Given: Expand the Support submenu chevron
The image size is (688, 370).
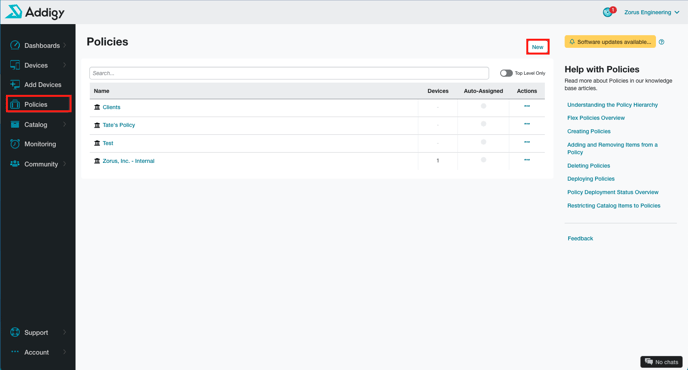Looking at the screenshot, I should [x=64, y=332].
